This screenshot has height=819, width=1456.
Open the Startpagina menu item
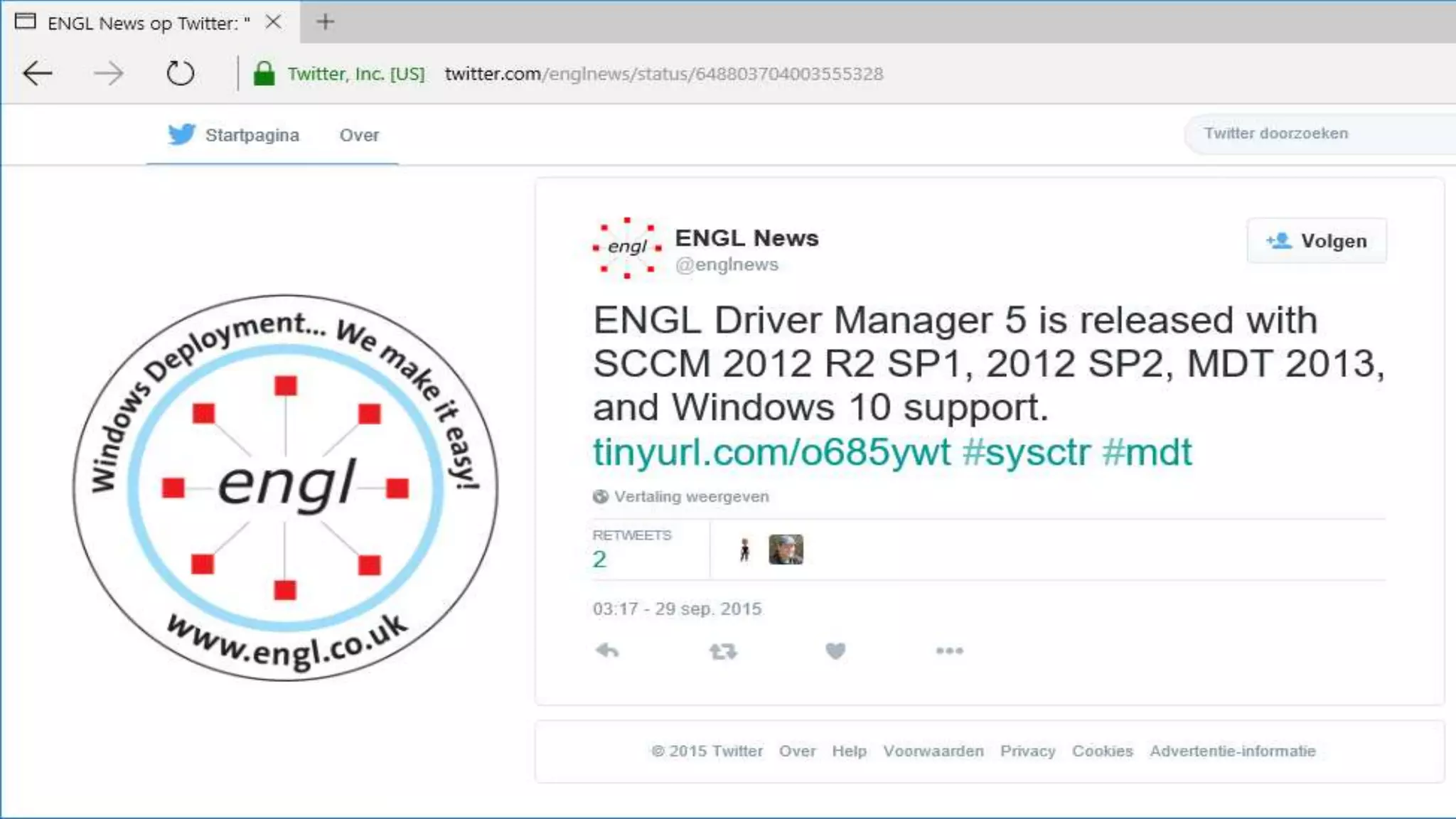coord(252,135)
